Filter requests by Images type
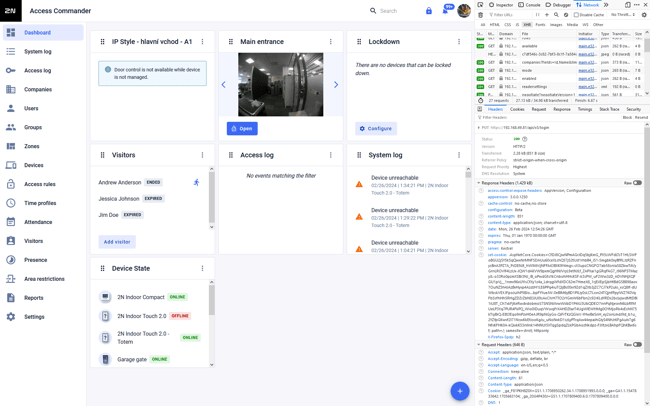Viewport: 650px width, 406px height. 556,25
